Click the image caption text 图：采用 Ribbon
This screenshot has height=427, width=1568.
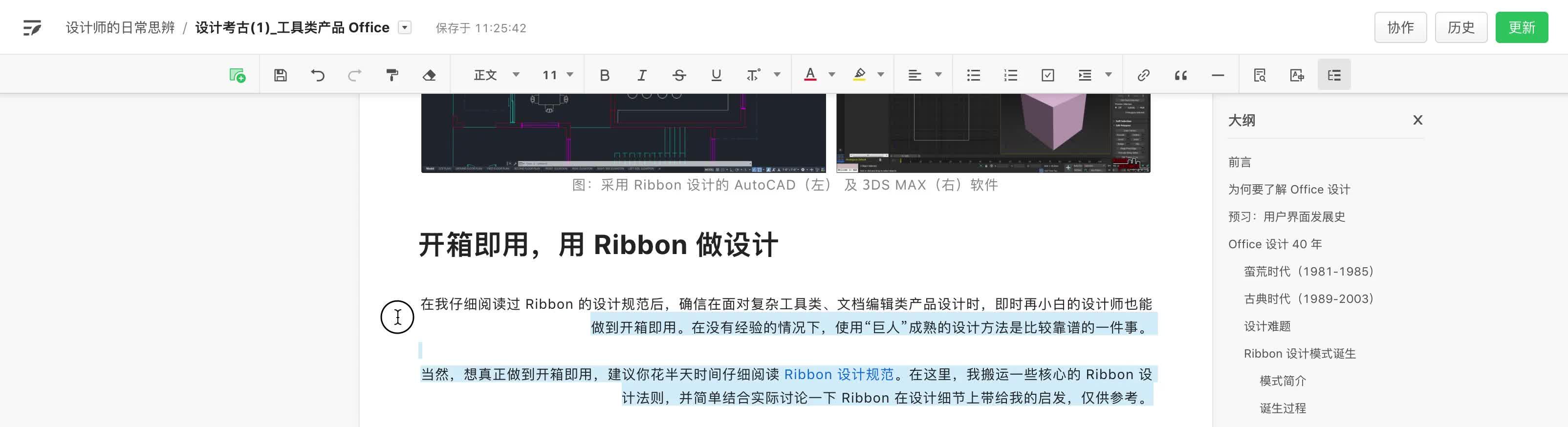pos(784,185)
